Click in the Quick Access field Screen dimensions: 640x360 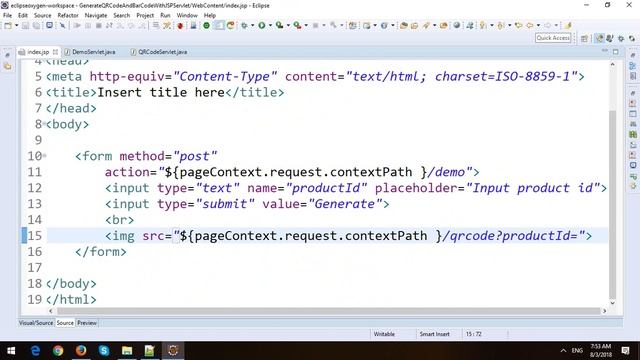(x=553, y=38)
